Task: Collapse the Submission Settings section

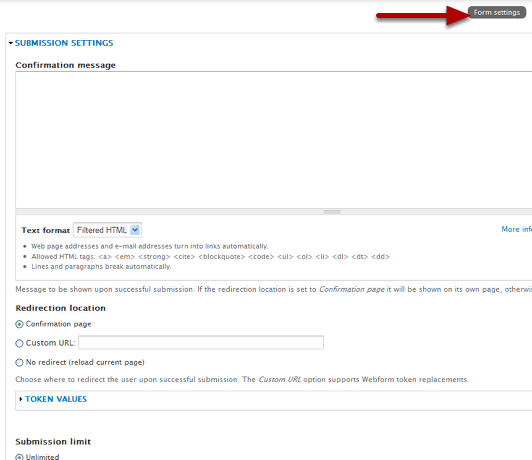Action: point(64,43)
